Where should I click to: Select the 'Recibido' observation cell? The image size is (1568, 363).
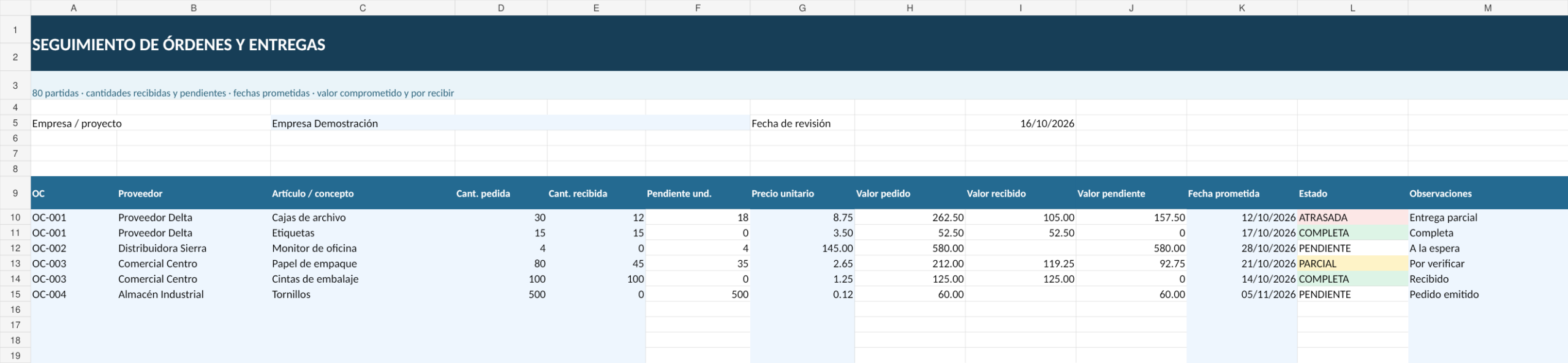(1488, 279)
